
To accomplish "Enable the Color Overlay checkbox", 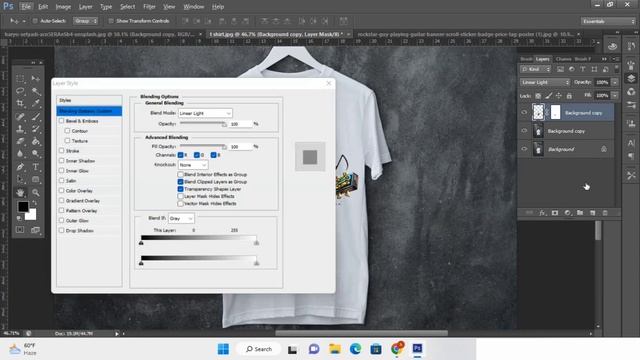I will click(62, 191).
